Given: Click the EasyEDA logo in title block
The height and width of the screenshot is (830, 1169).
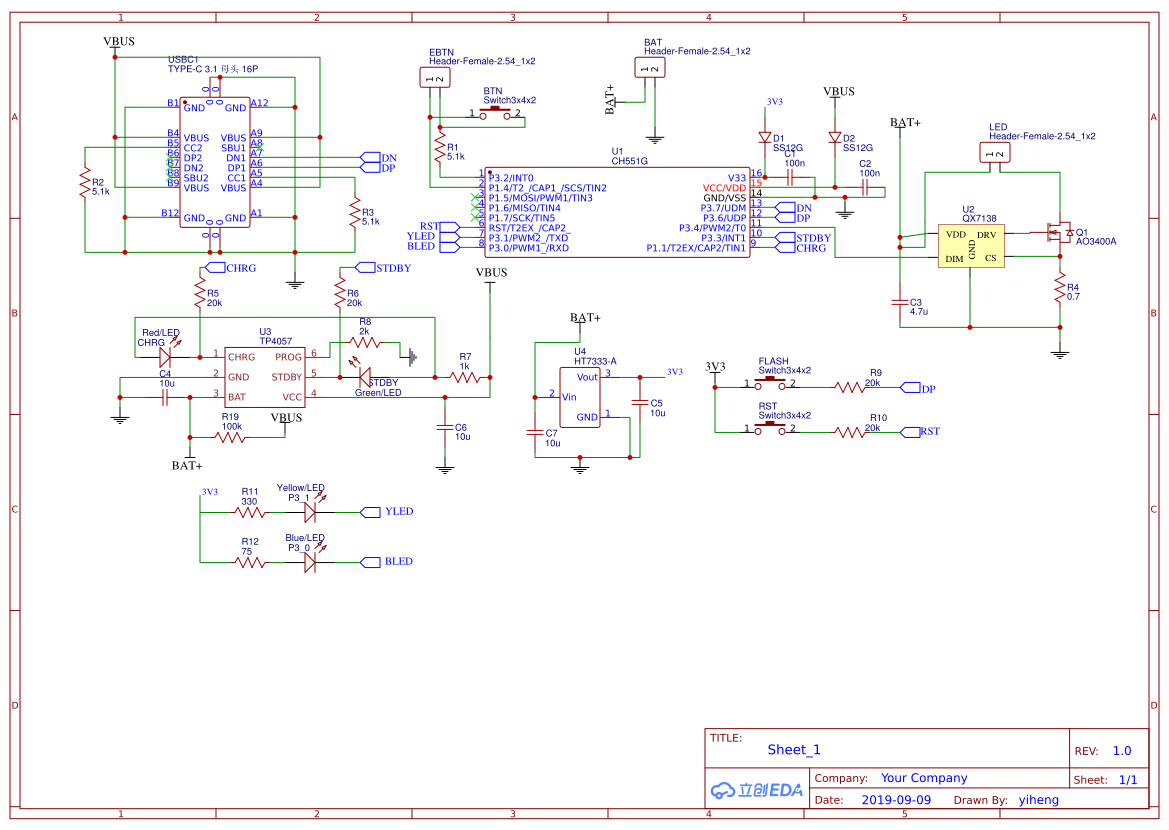Looking at the screenshot, I should tap(757, 790).
